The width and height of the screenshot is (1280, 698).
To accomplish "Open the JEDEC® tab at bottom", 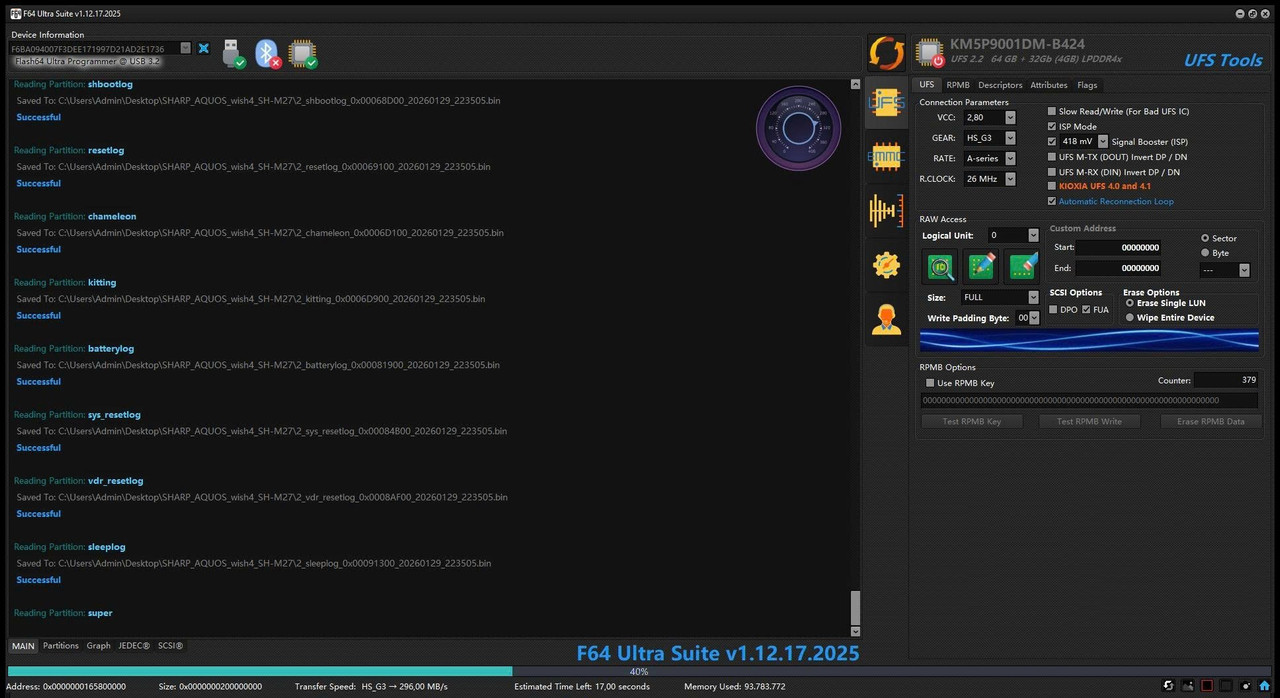I will tap(134, 646).
